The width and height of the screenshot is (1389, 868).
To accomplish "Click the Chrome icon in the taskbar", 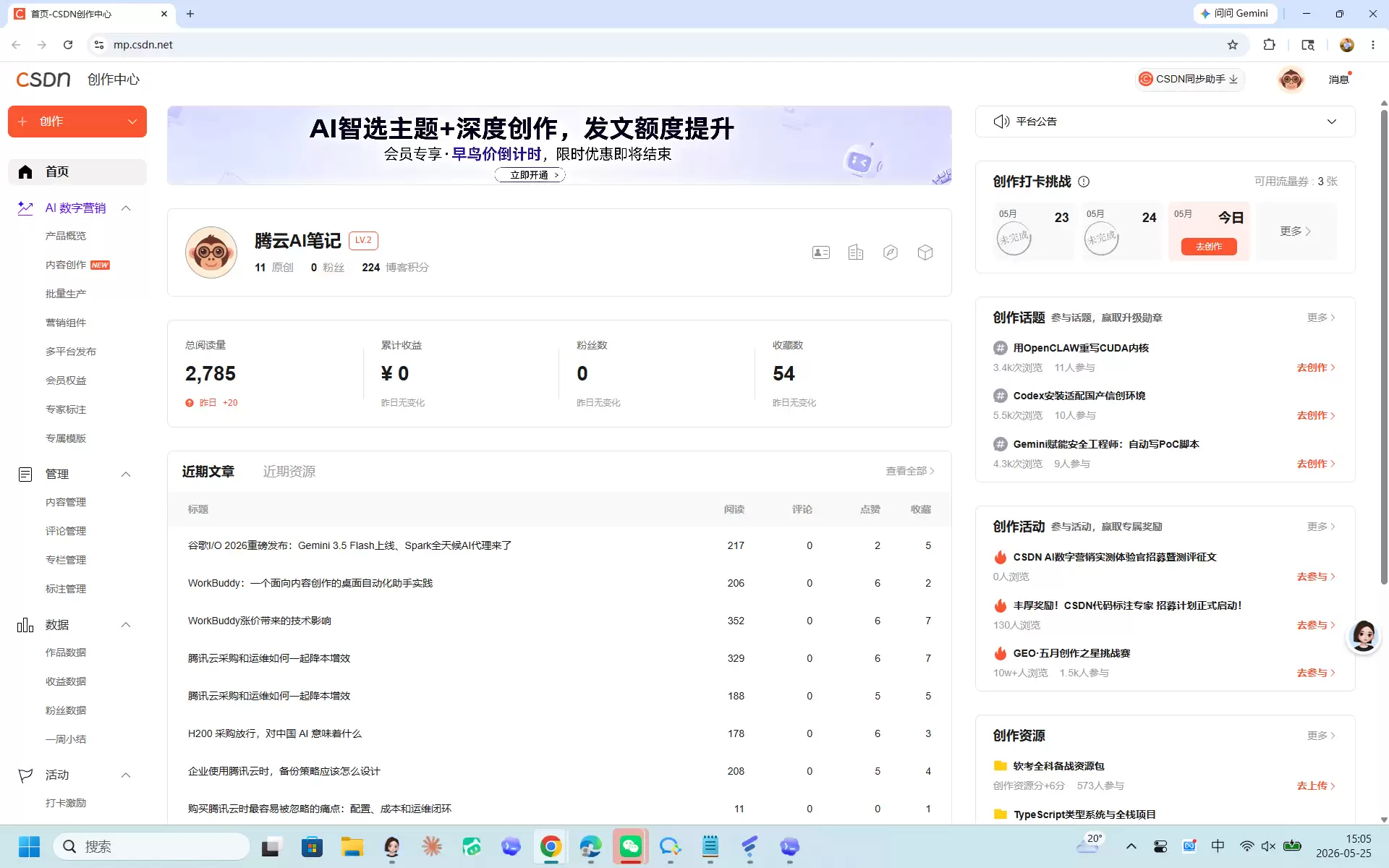I will click(551, 846).
